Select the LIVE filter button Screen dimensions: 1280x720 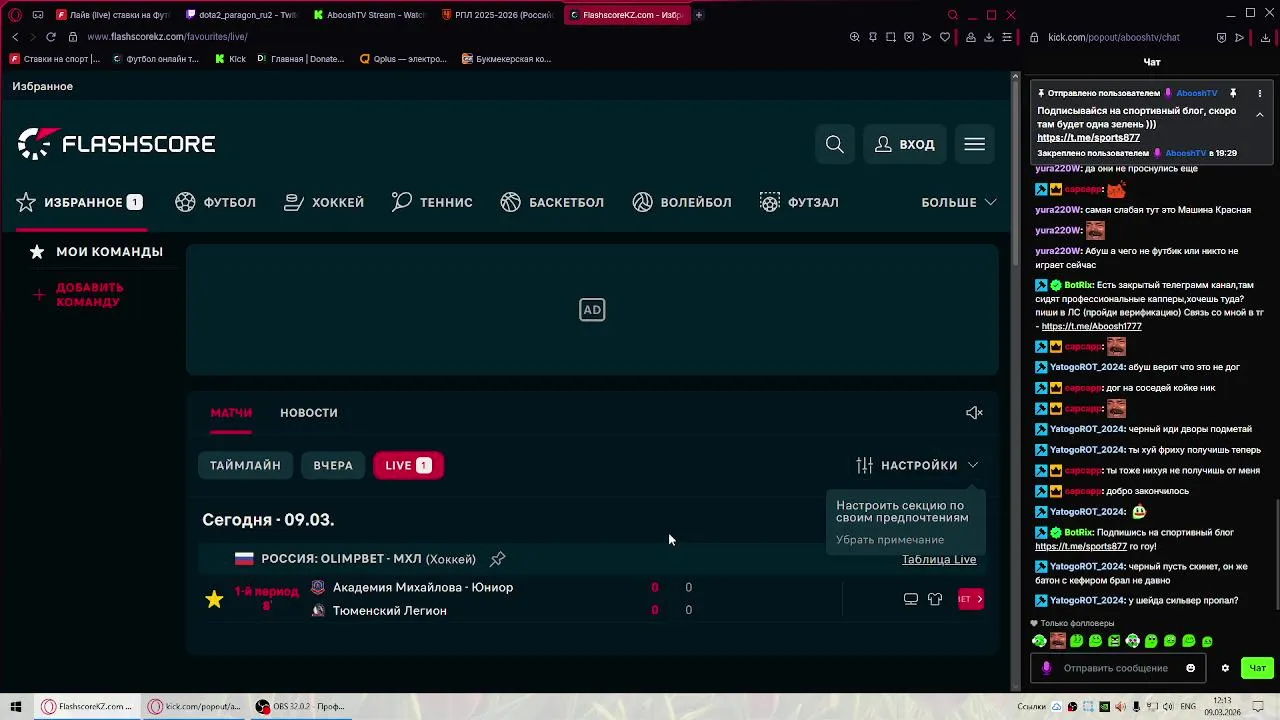(x=408, y=465)
